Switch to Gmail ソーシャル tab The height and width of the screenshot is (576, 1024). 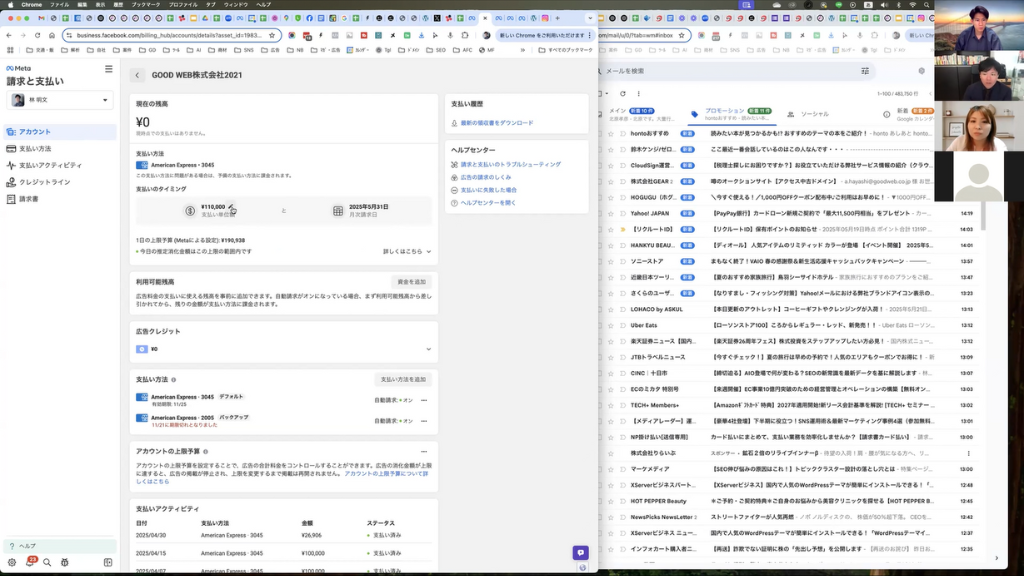click(x=808, y=114)
